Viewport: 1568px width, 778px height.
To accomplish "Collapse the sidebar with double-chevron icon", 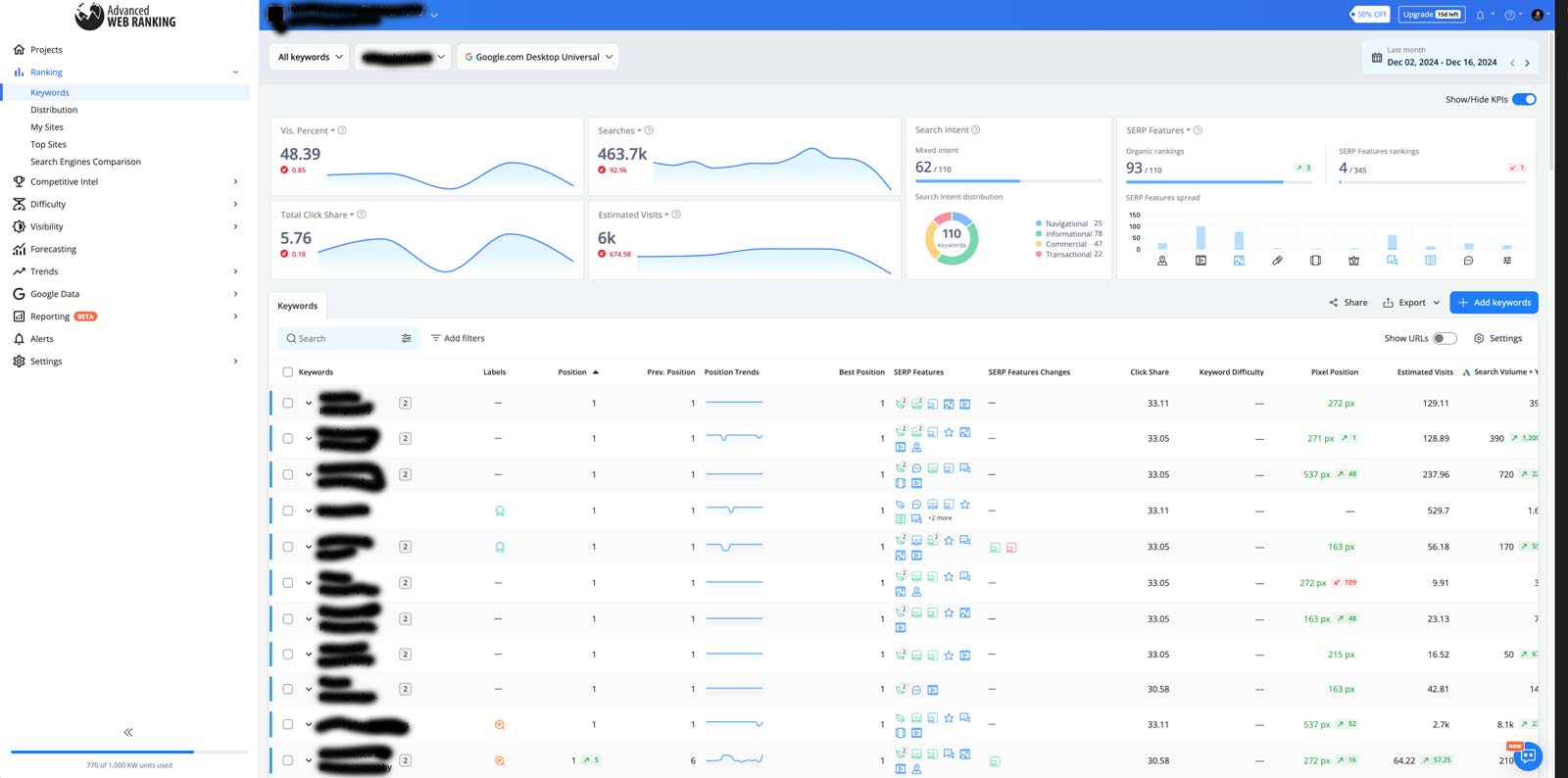I will point(128,732).
